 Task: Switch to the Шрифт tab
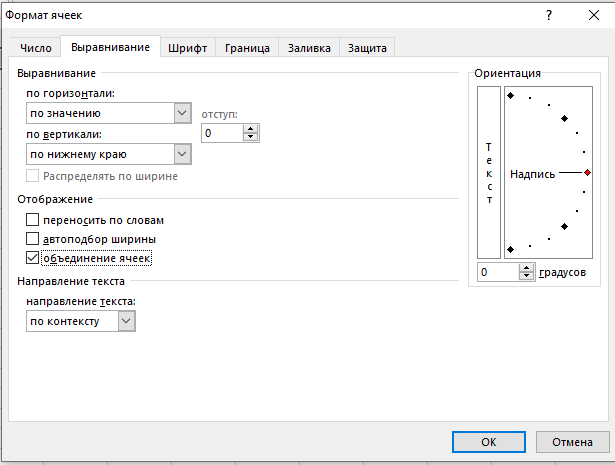coord(187,48)
